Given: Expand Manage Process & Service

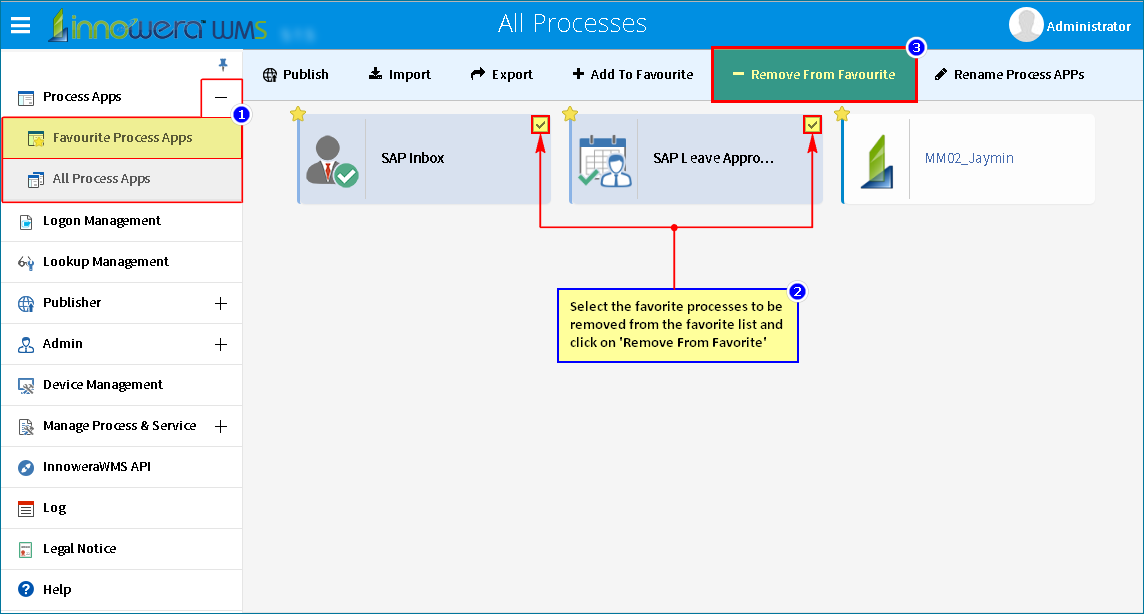Looking at the screenshot, I should 220,426.
